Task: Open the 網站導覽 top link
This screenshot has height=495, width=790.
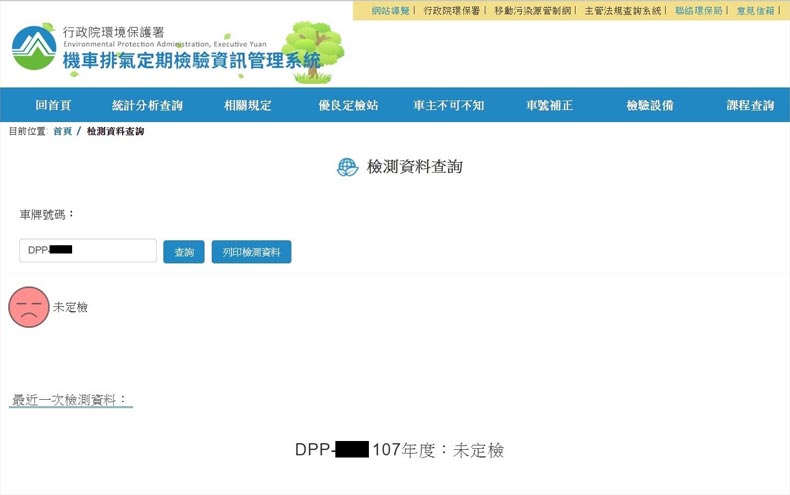Action: 390,10
